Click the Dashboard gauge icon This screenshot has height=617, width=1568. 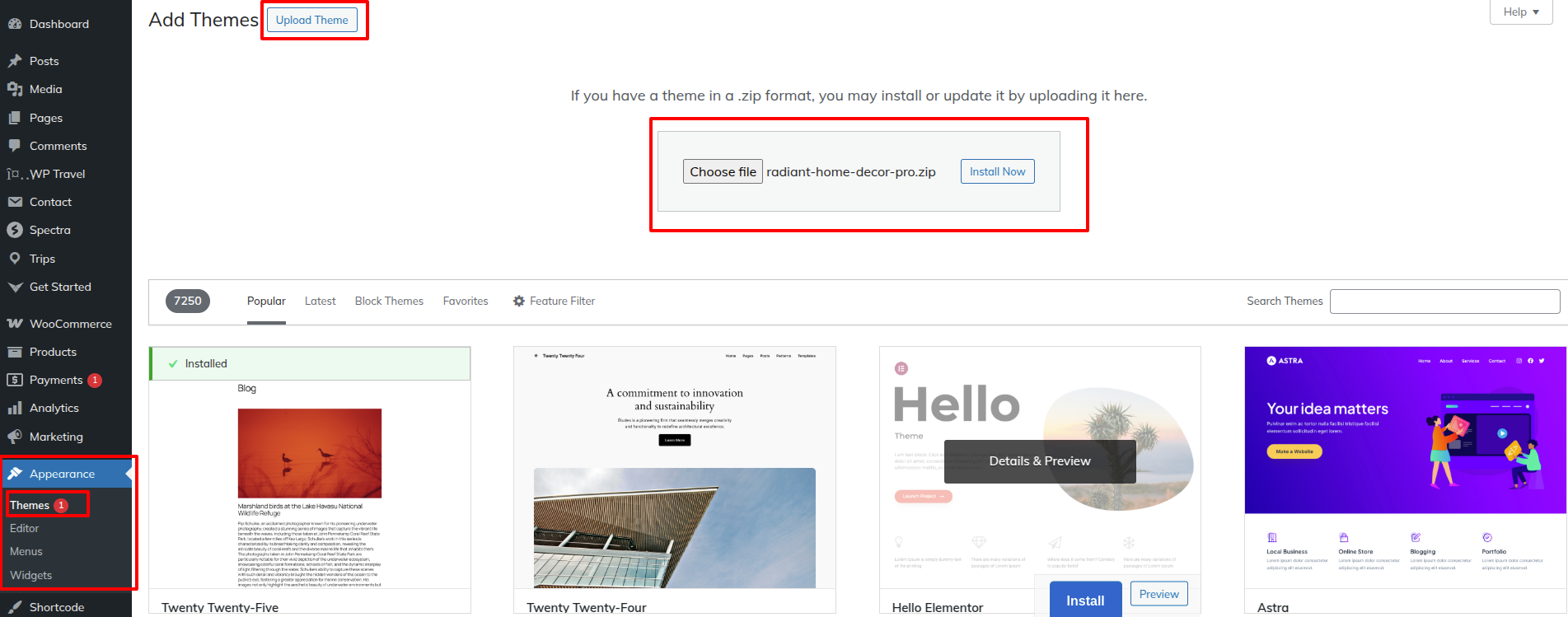click(15, 24)
